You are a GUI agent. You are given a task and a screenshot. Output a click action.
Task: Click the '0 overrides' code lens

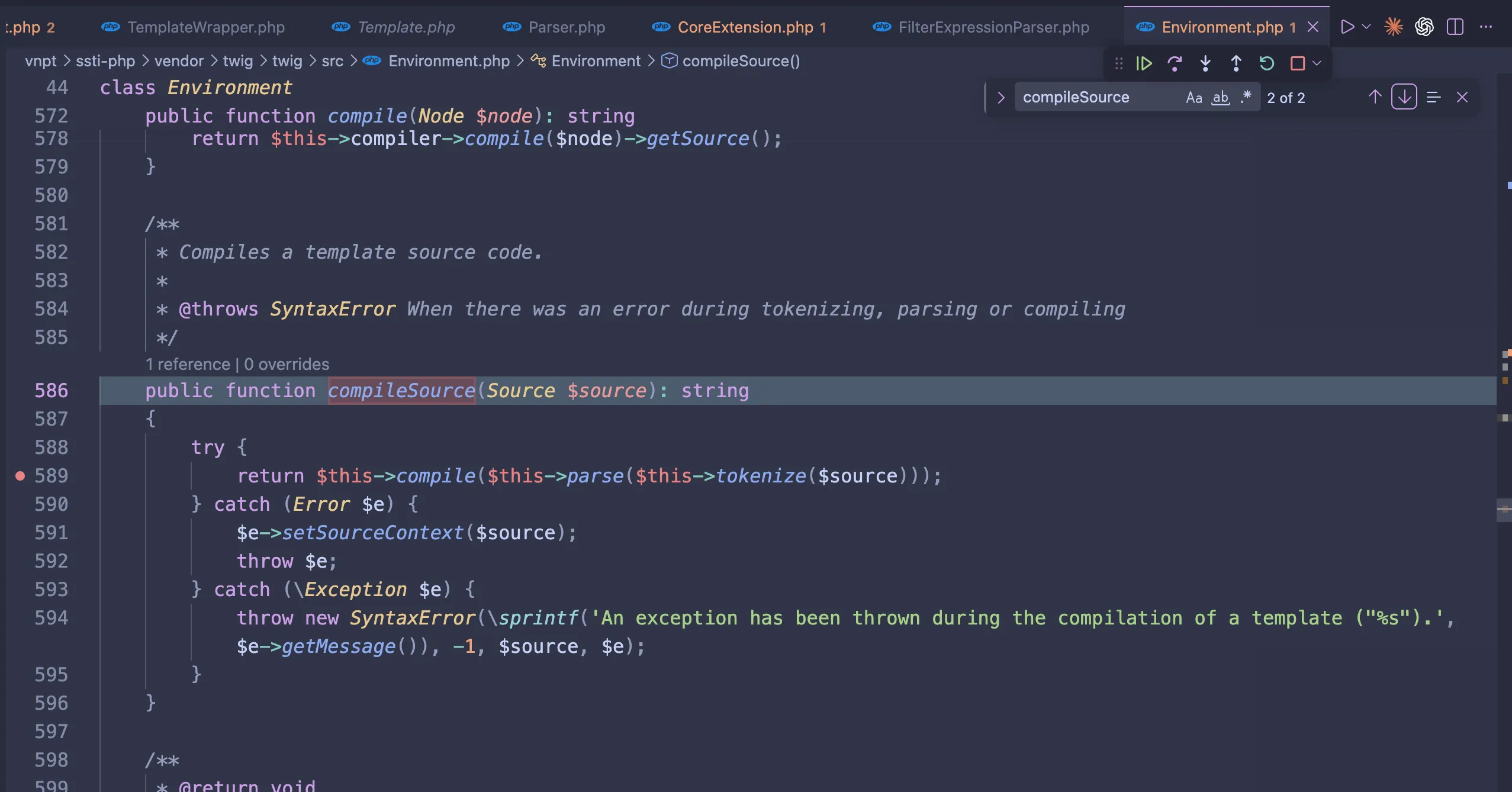(x=287, y=364)
